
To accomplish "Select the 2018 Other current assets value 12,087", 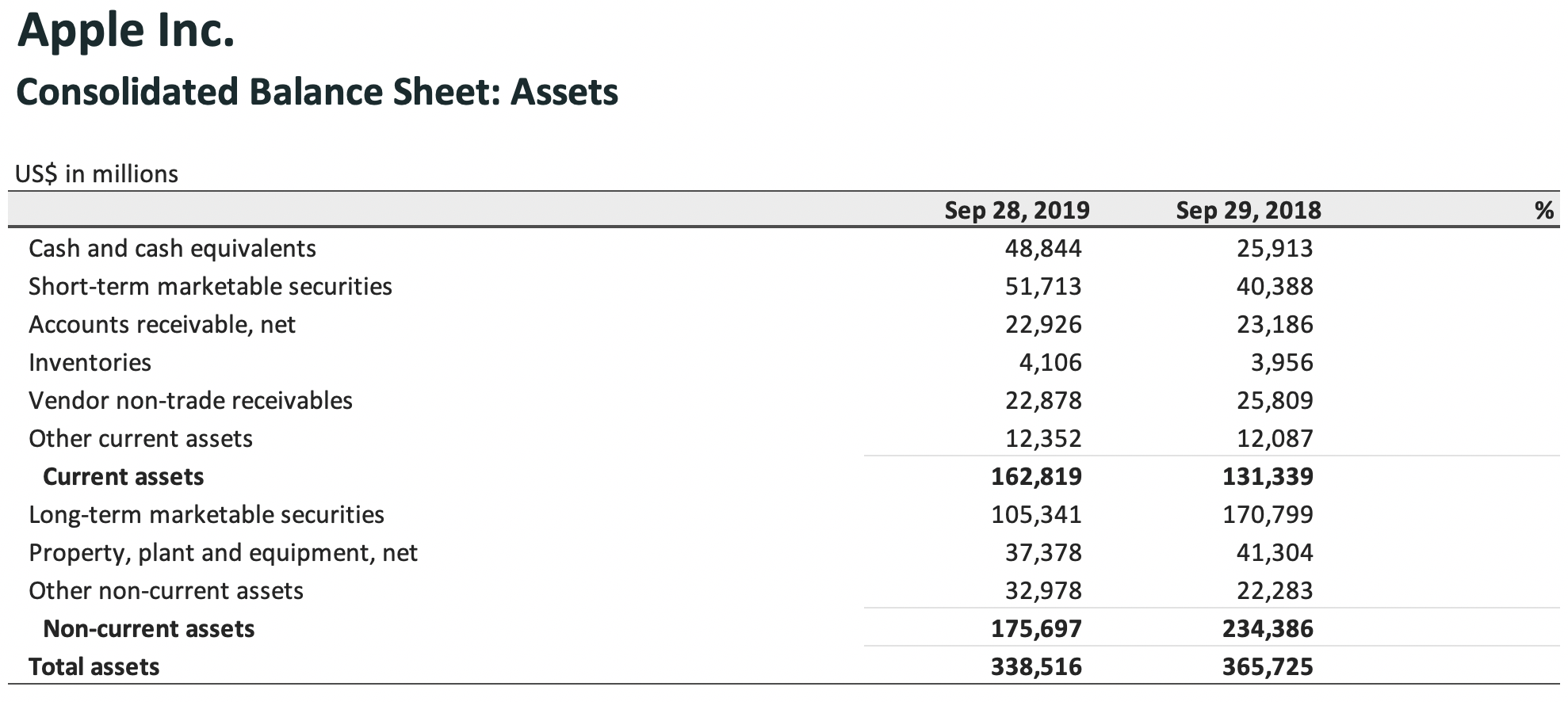I will pyautogui.click(x=1274, y=439).
